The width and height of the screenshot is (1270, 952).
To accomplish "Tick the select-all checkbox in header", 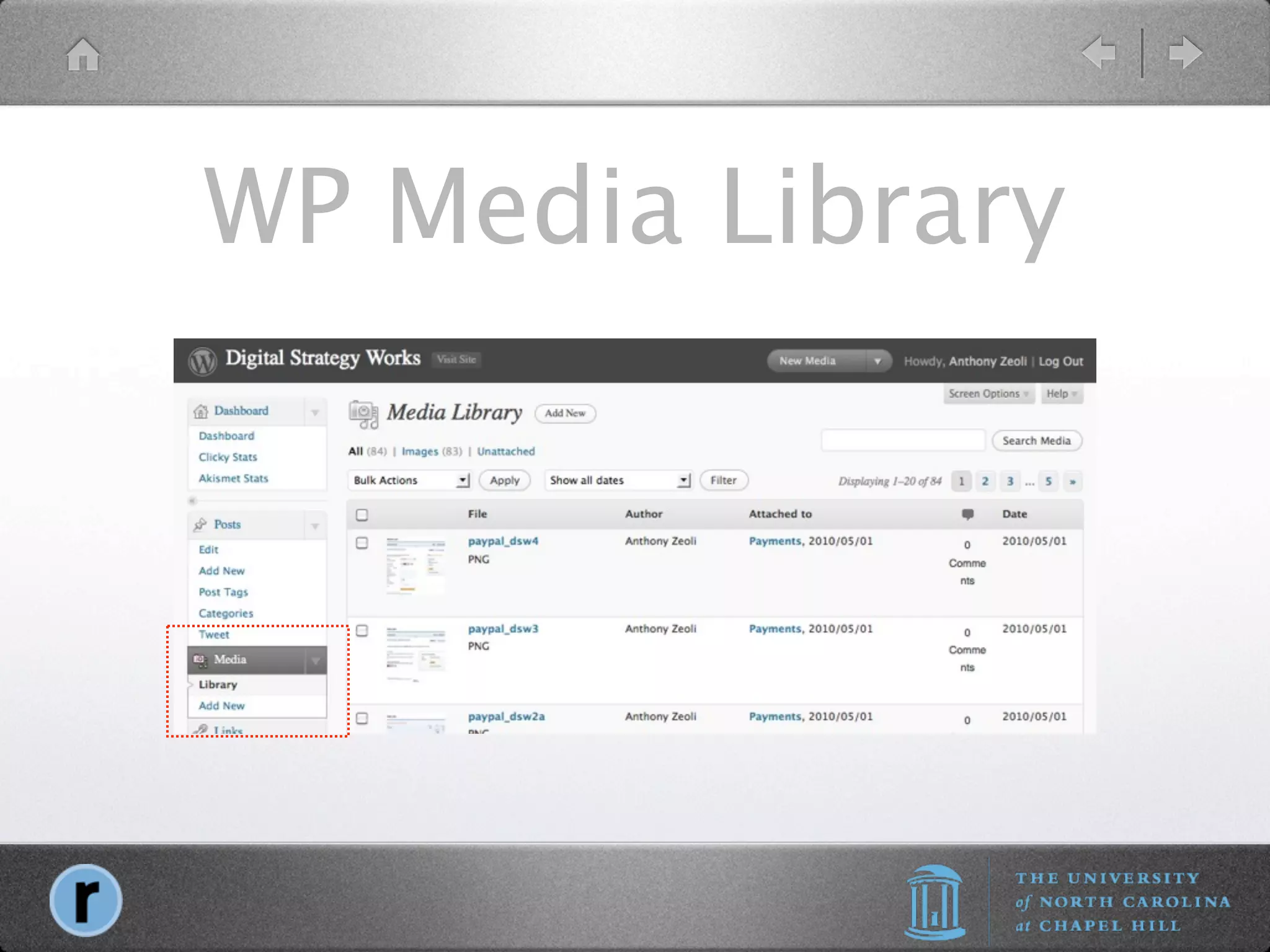I will 362,514.
